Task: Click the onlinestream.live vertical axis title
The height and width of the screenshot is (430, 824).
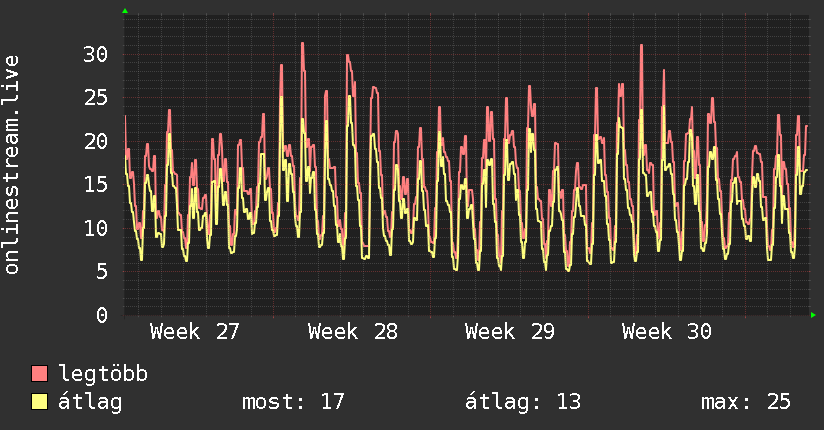Action: [x=11, y=165]
